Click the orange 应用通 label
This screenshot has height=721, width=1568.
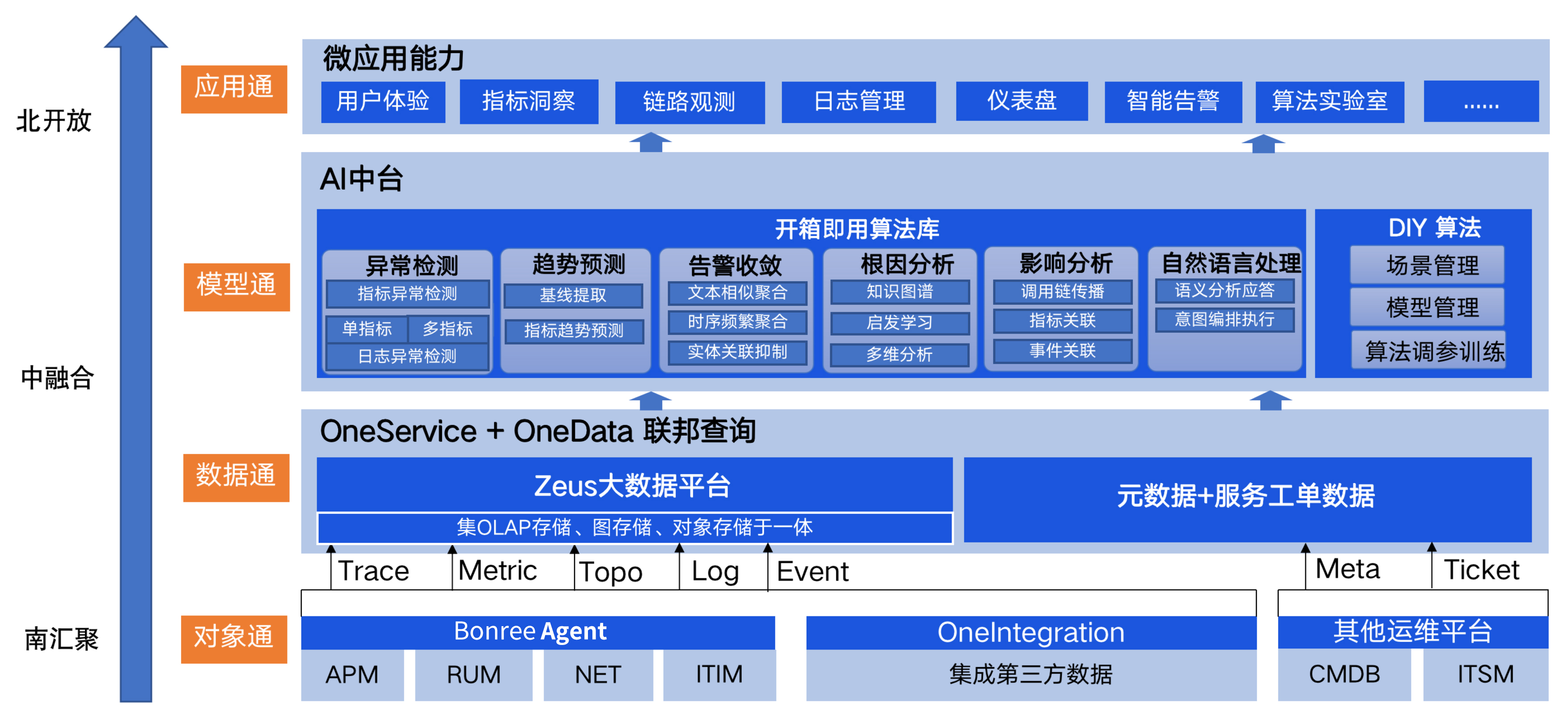click(x=234, y=89)
